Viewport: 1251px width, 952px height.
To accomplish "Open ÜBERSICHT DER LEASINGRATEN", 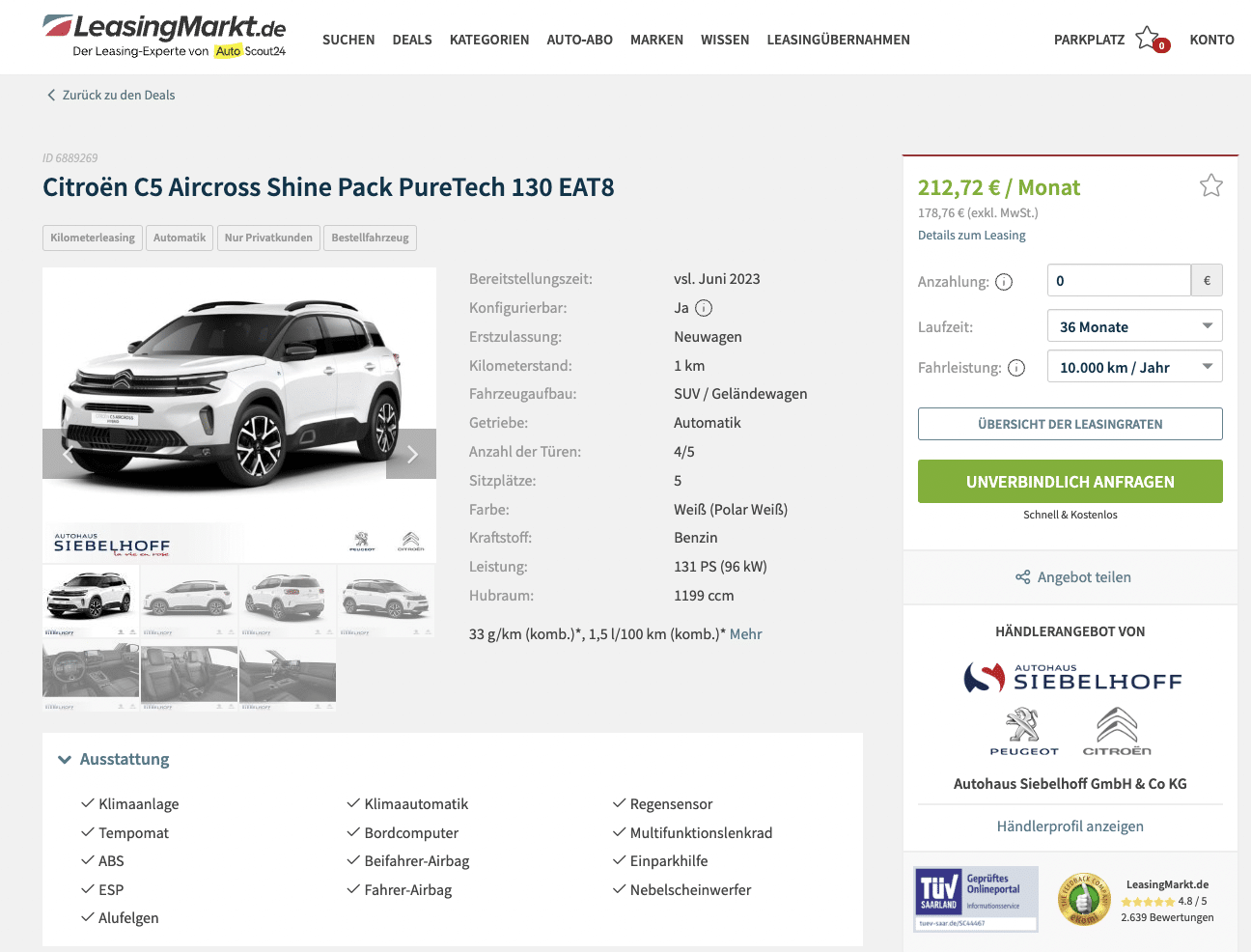I will tap(1070, 424).
